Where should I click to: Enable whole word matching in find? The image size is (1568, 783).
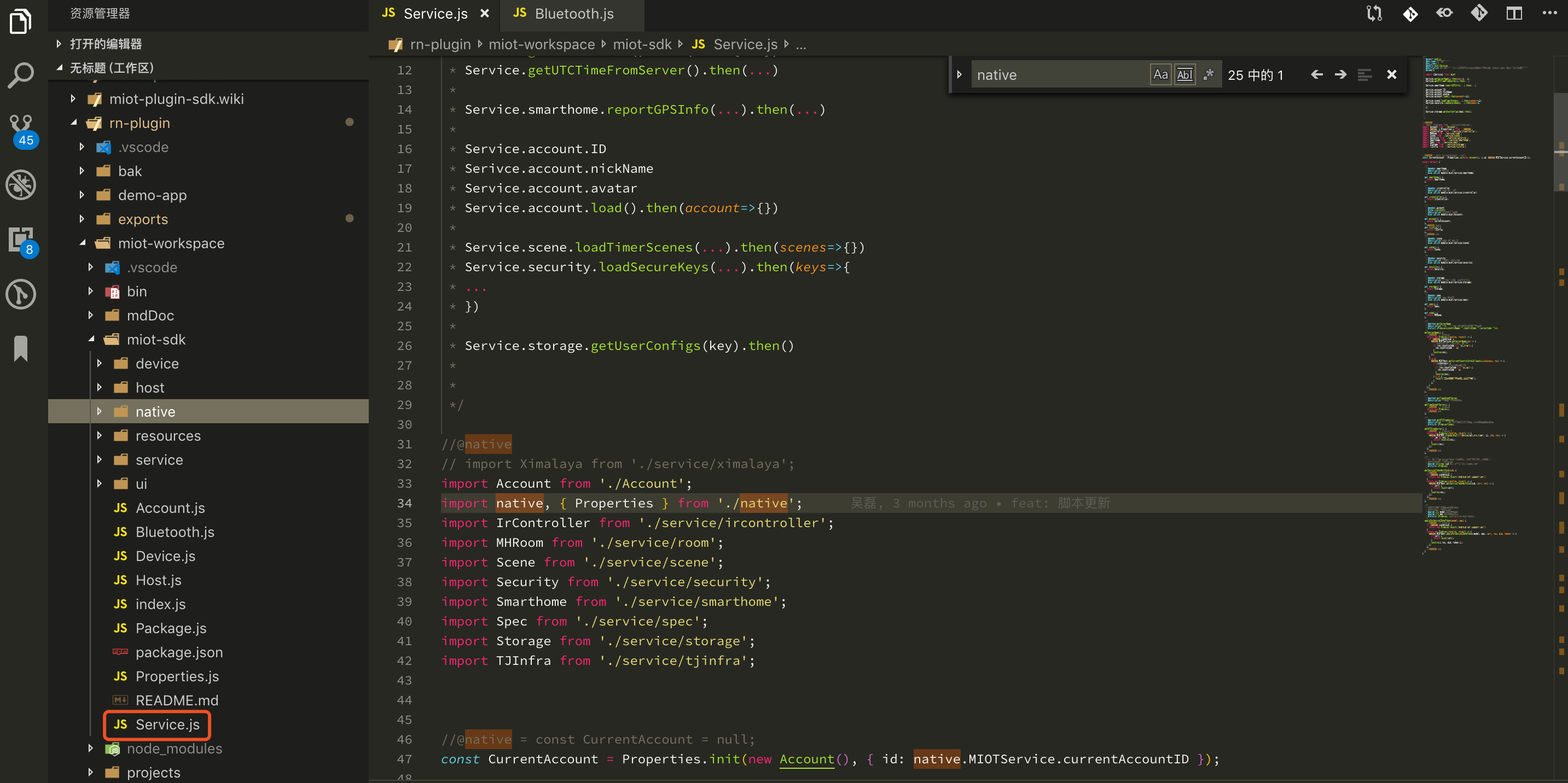click(1185, 74)
